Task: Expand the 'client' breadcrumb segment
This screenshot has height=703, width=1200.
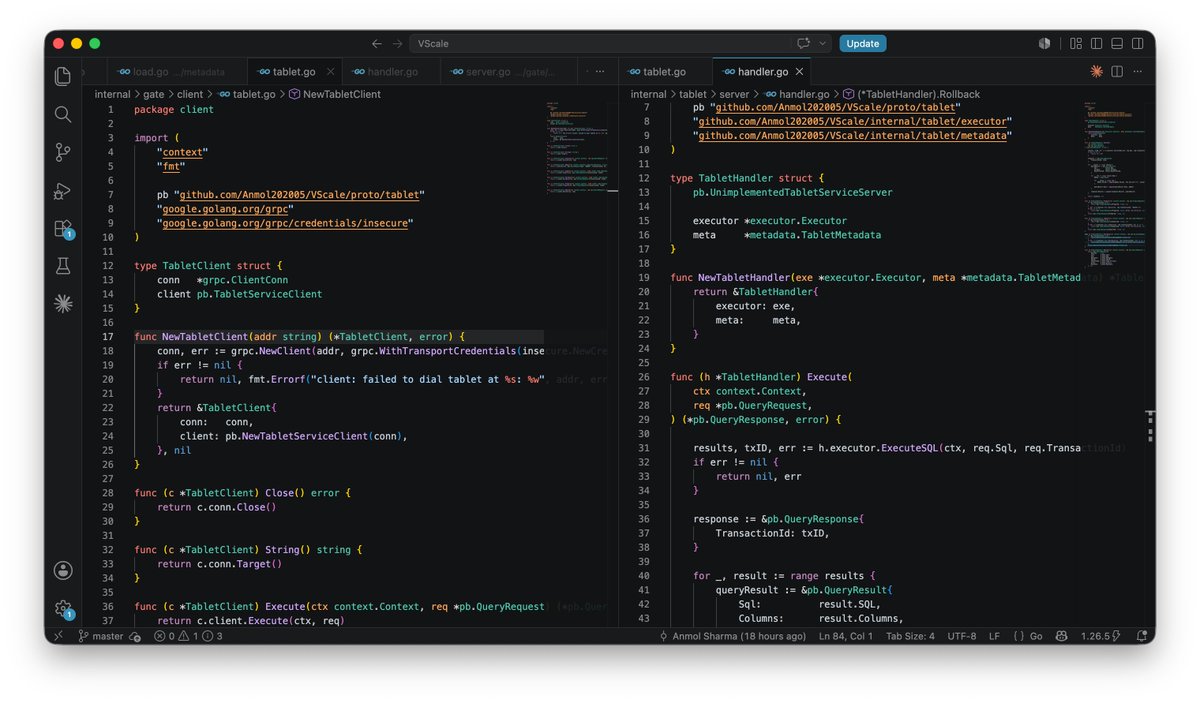Action: point(189,94)
